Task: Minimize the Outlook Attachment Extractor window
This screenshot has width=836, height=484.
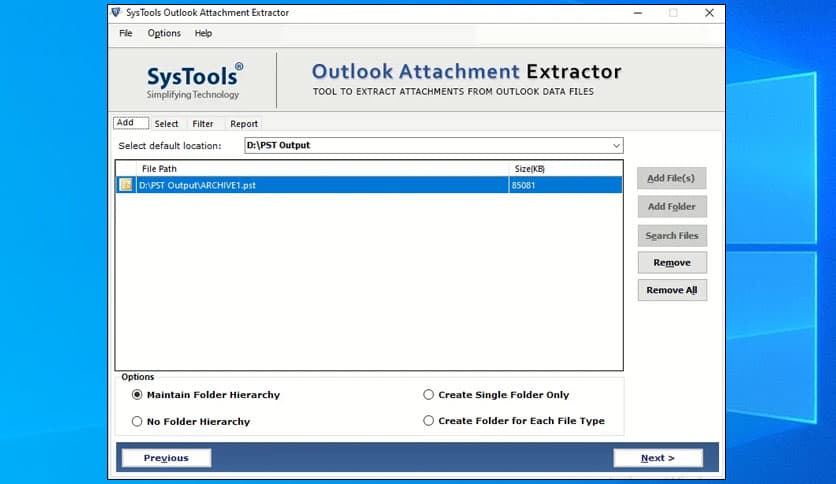Action: 638,13
